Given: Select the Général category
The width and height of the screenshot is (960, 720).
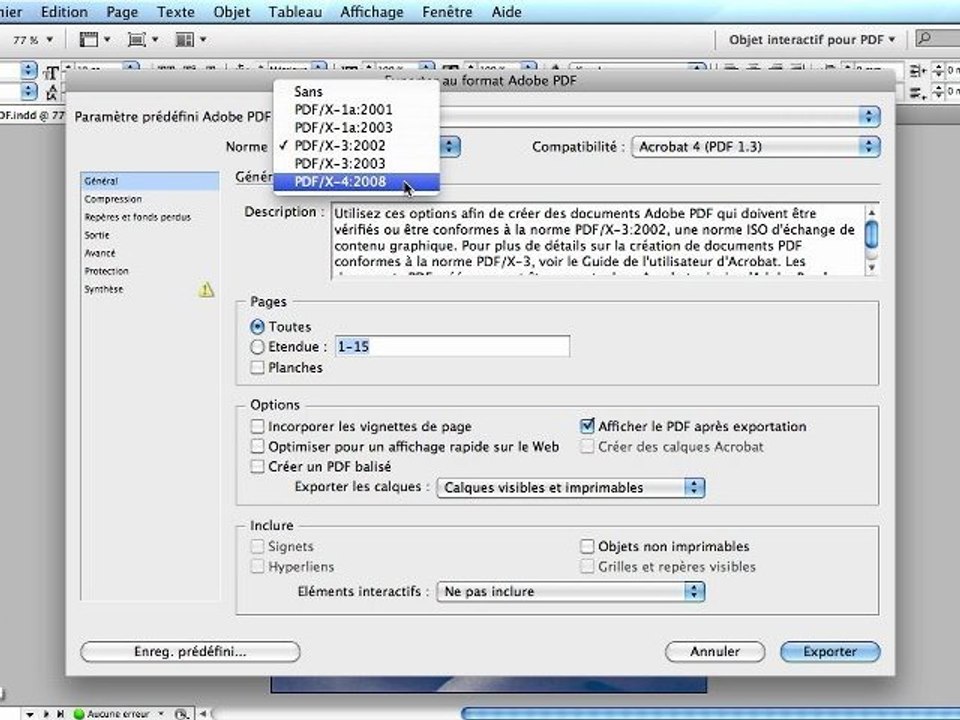Looking at the screenshot, I should 149,181.
